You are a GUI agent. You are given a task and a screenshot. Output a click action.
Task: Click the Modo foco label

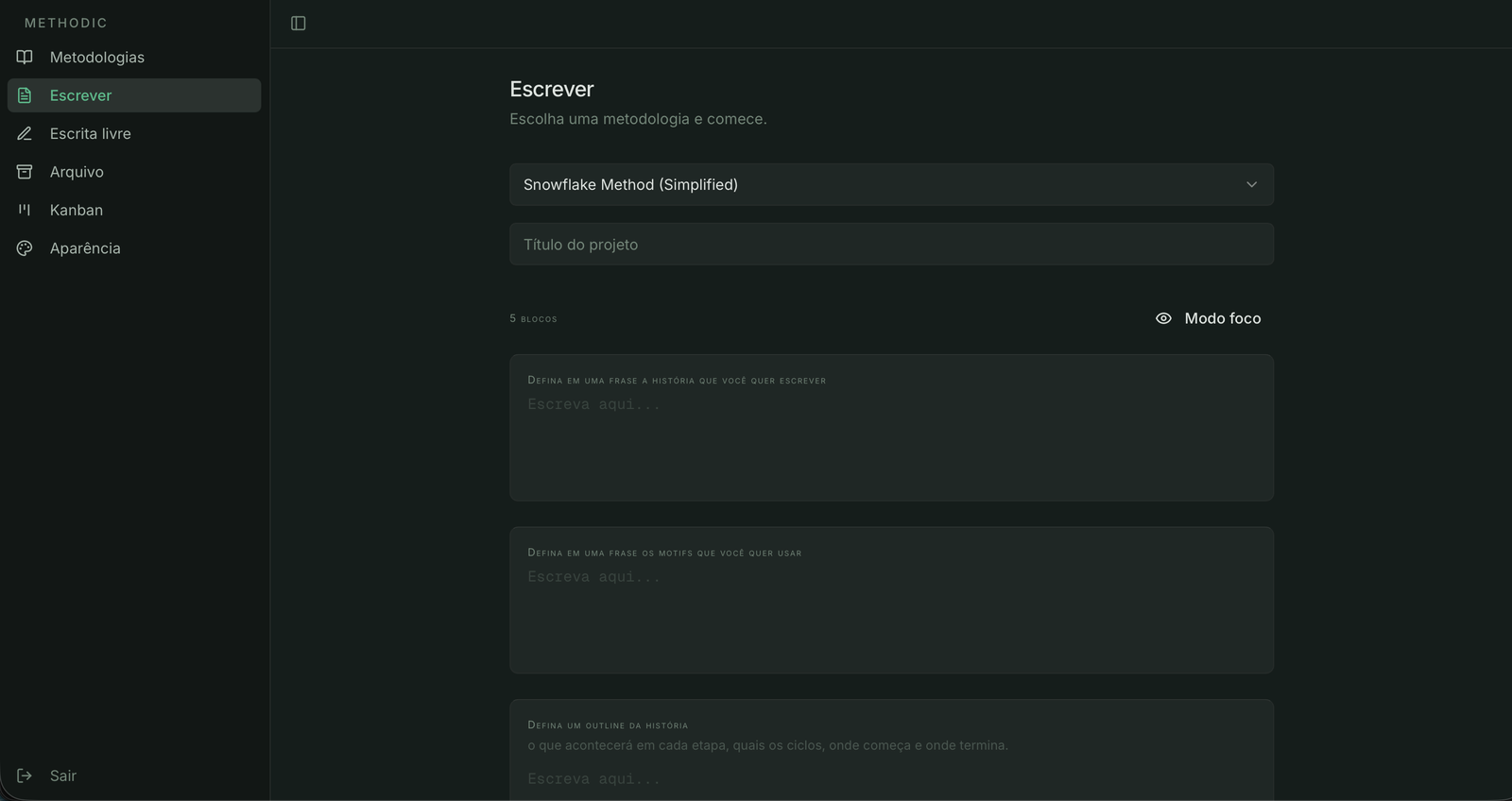[x=1223, y=318]
